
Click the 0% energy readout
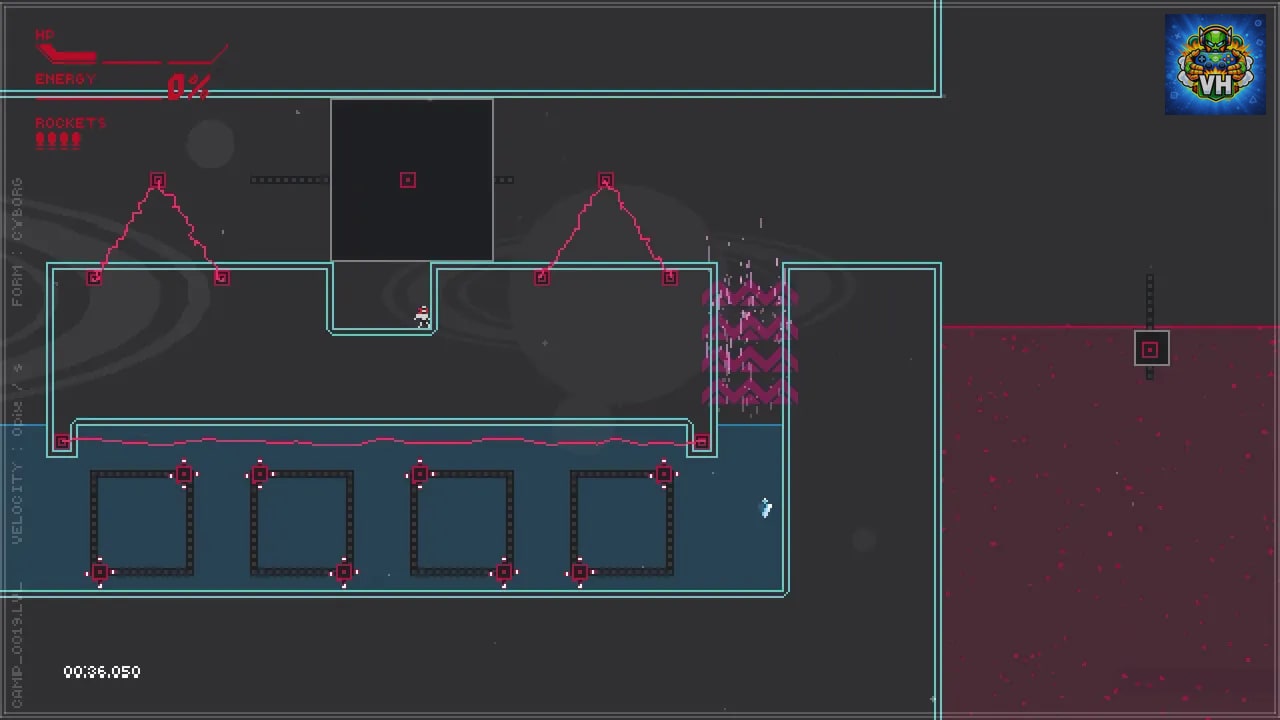tap(188, 88)
